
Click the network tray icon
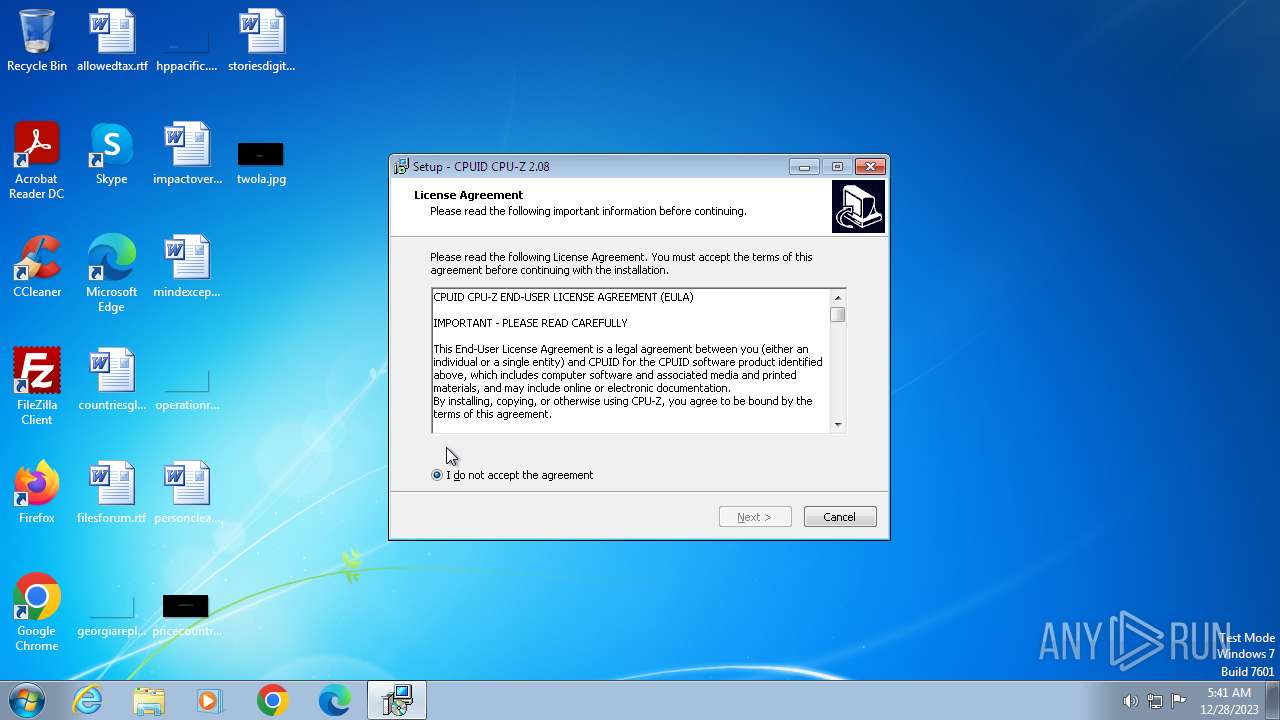(1155, 701)
